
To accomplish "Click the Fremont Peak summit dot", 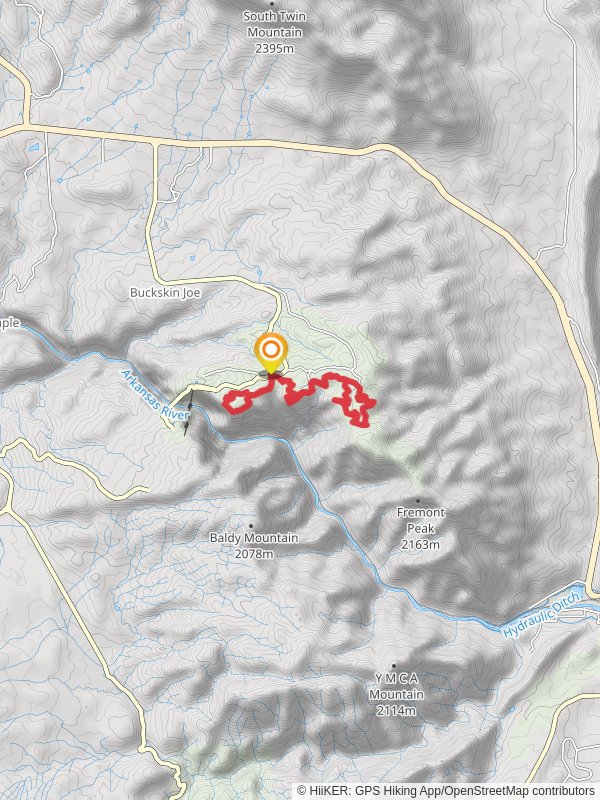I will click(x=418, y=501).
